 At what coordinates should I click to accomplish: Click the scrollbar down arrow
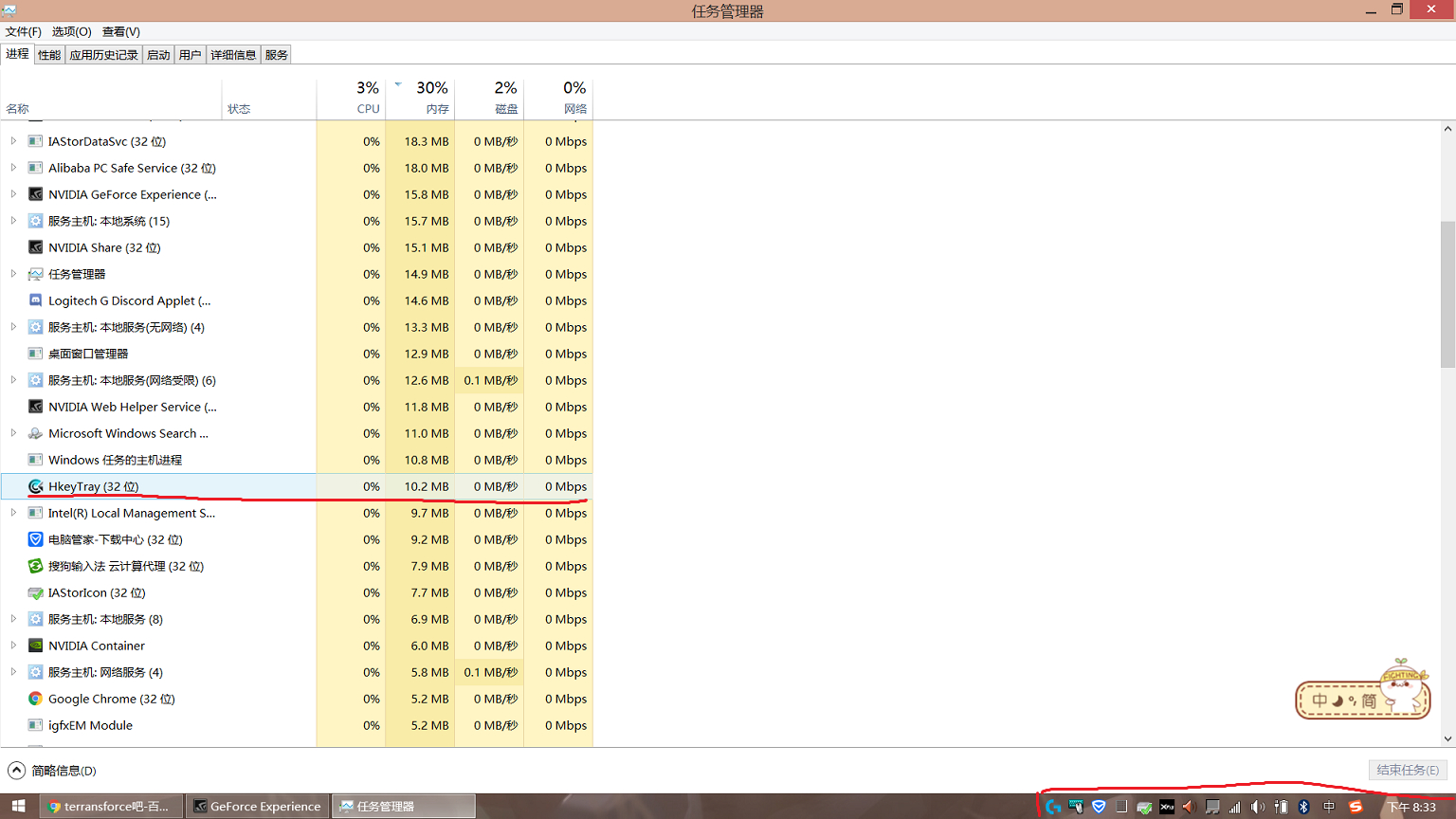pyautogui.click(x=1447, y=738)
